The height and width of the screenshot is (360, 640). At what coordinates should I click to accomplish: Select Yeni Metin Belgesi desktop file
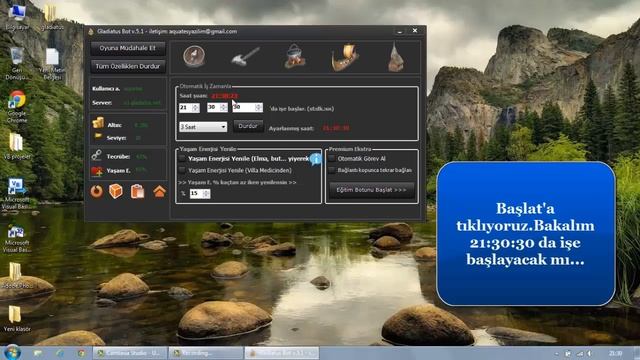coord(52,64)
